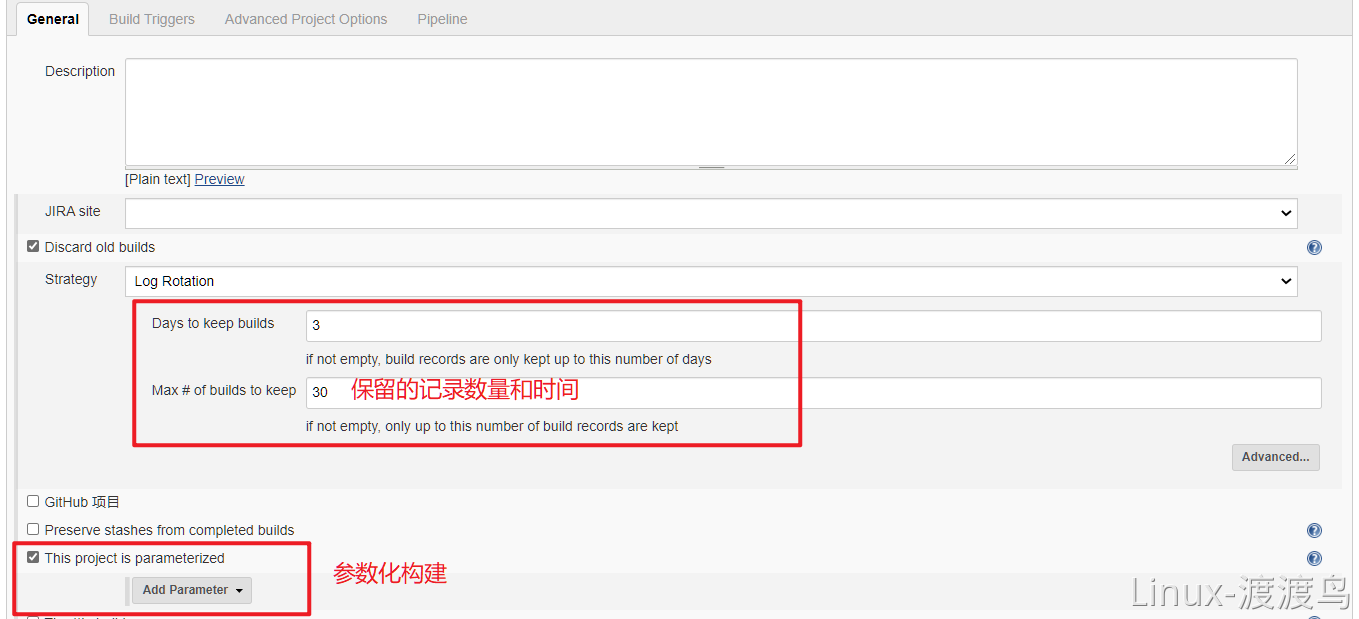This screenshot has height=619, width=1359.
Task: Click the 'only up to this number' hint text
Action: [492, 426]
